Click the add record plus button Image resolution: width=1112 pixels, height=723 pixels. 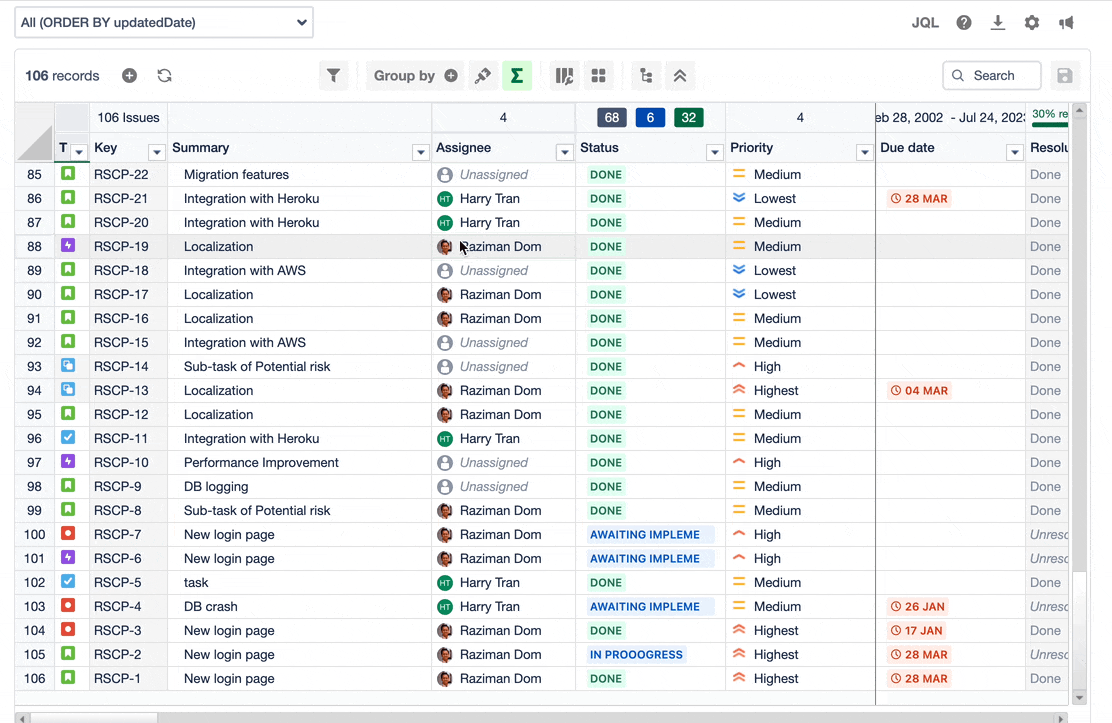(x=129, y=75)
